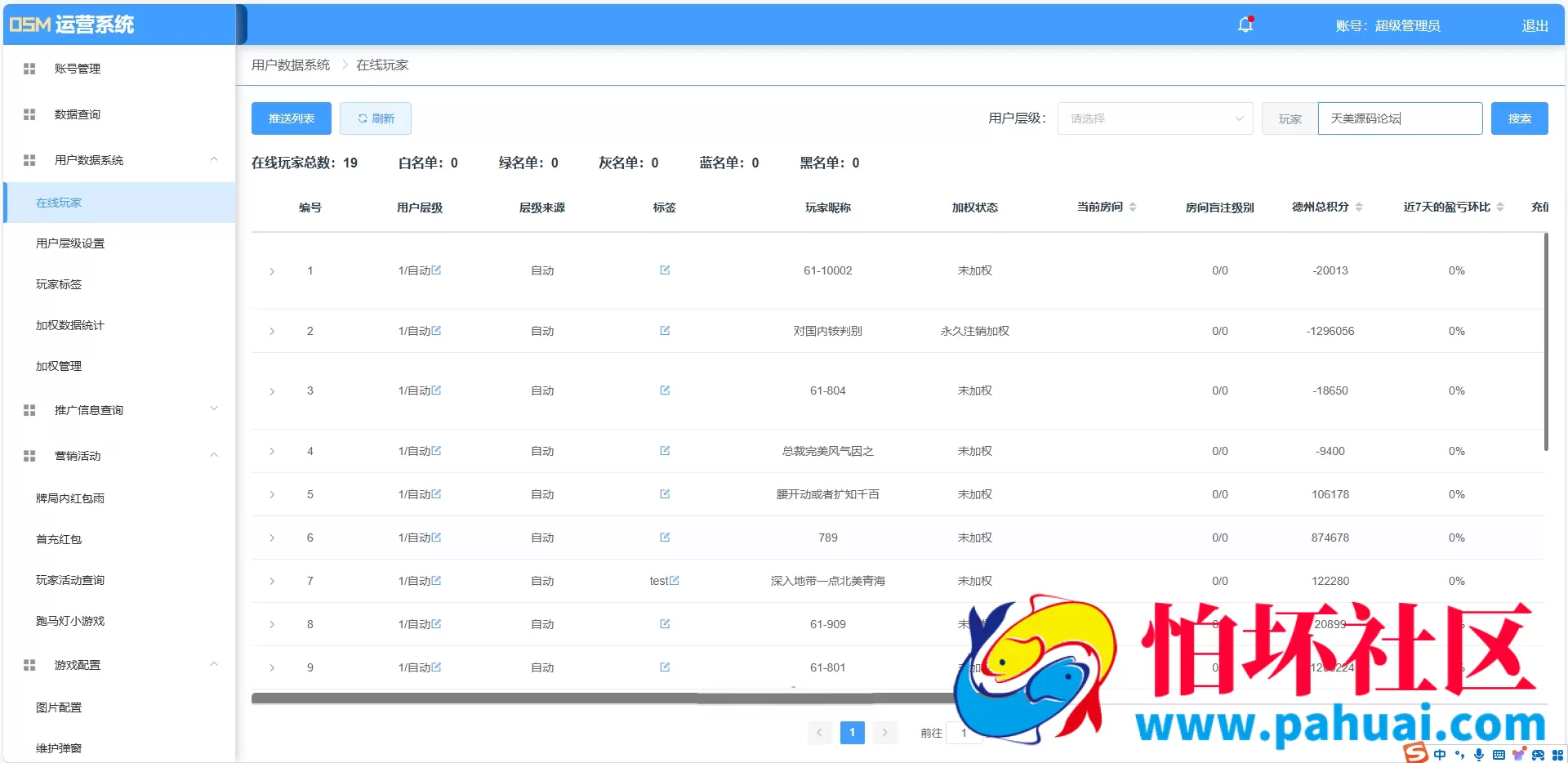Sort by 当前房间 column arrows

(1133, 207)
